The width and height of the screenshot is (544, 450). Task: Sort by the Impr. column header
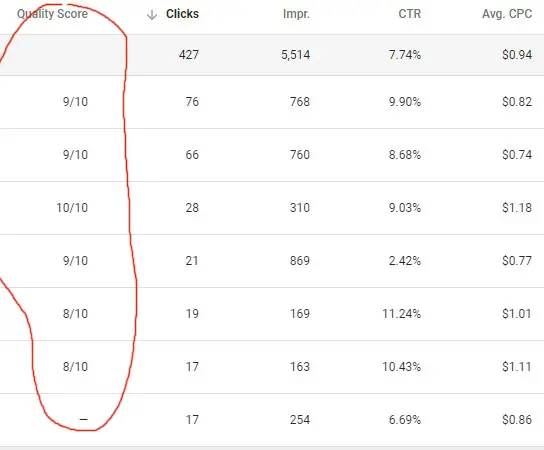296,14
